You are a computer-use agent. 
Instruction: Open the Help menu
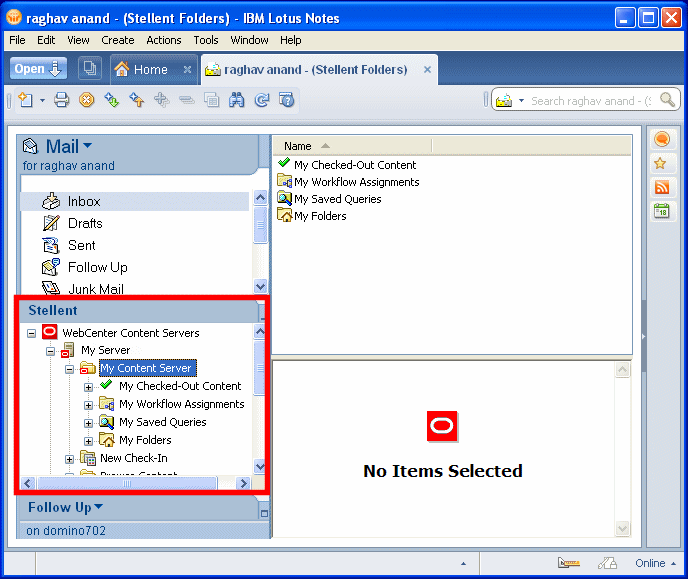pos(290,40)
